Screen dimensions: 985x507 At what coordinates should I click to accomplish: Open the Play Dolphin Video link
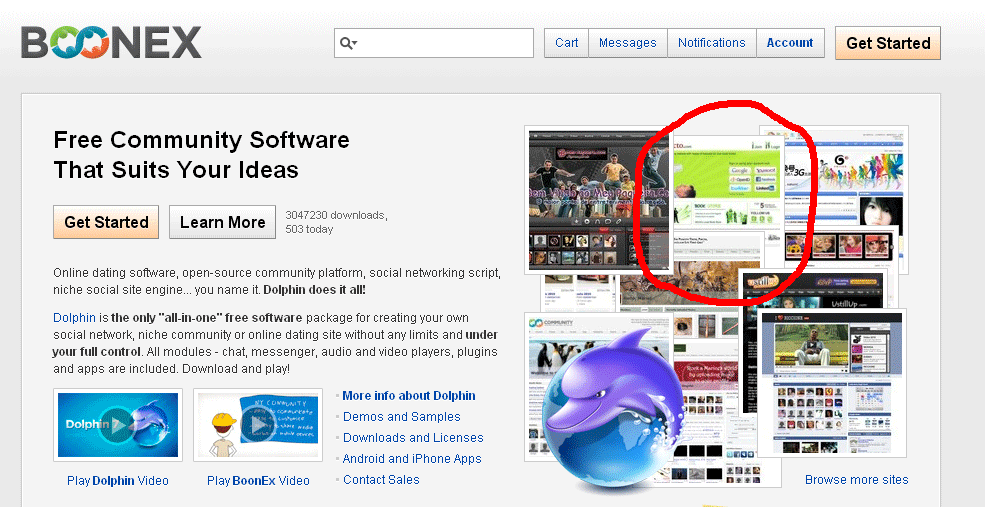click(118, 481)
